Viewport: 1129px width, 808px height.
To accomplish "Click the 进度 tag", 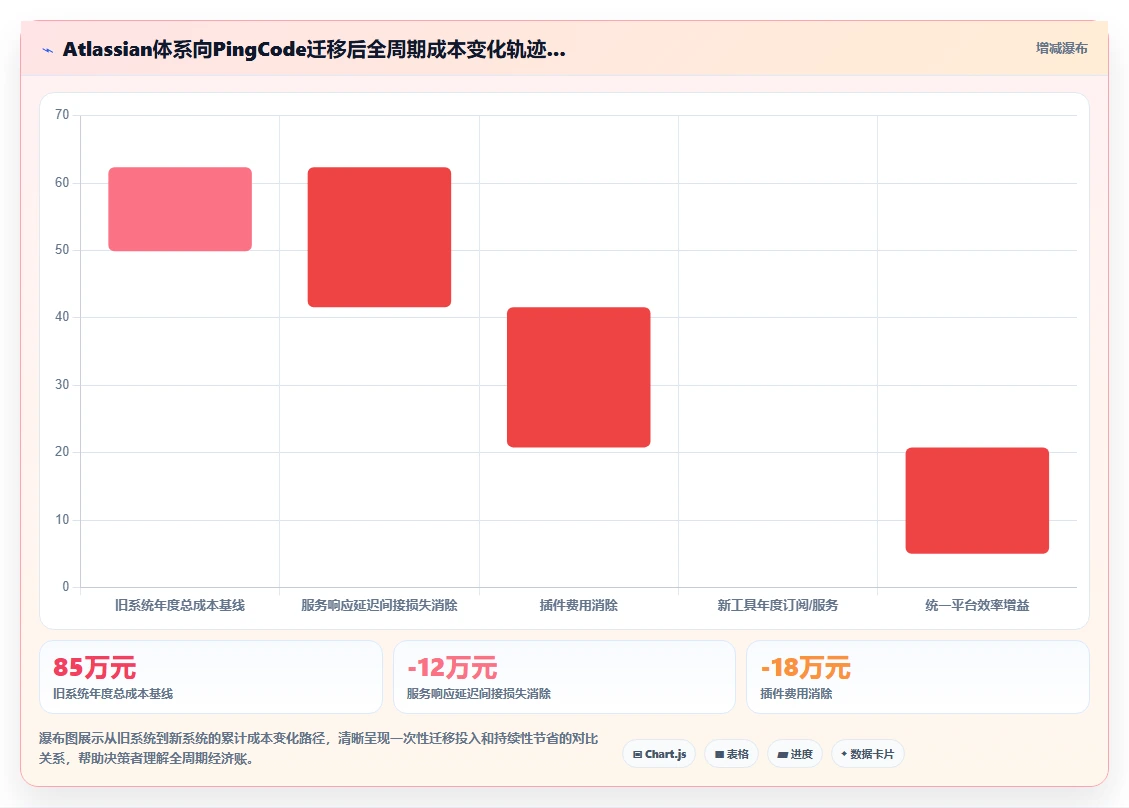I will click(795, 754).
